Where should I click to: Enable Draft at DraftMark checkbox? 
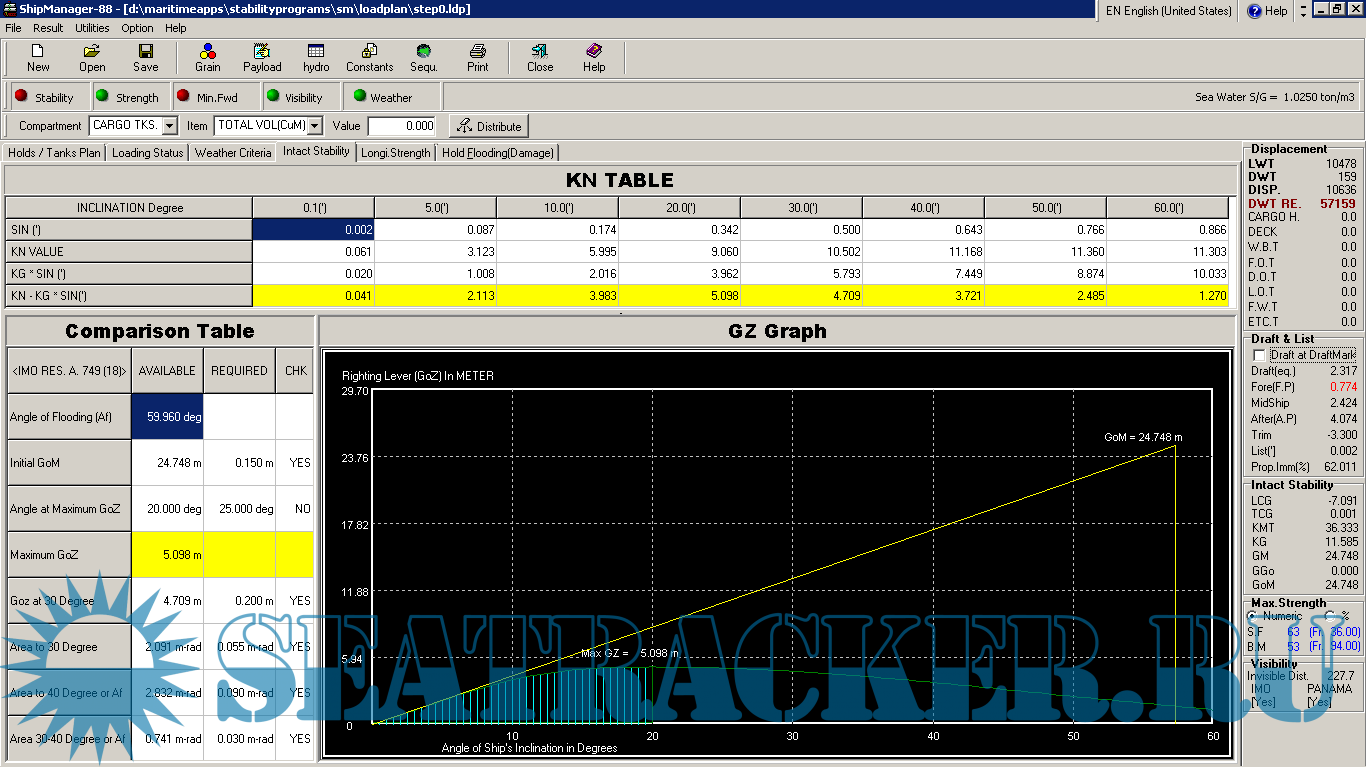point(1259,356)
